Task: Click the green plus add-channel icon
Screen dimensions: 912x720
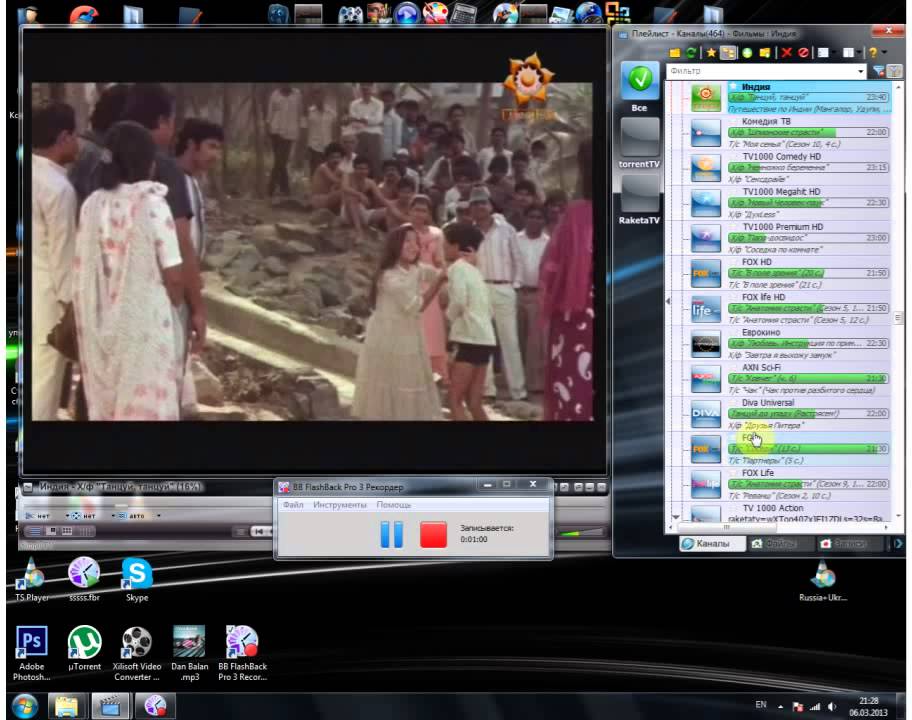Action: tap(747, 53)
